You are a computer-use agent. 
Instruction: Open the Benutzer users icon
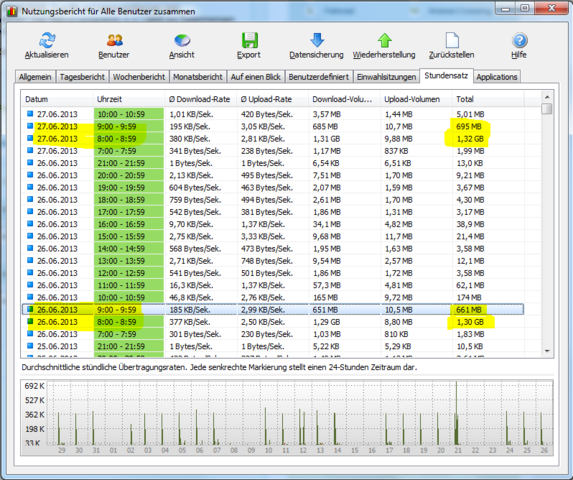114,40
